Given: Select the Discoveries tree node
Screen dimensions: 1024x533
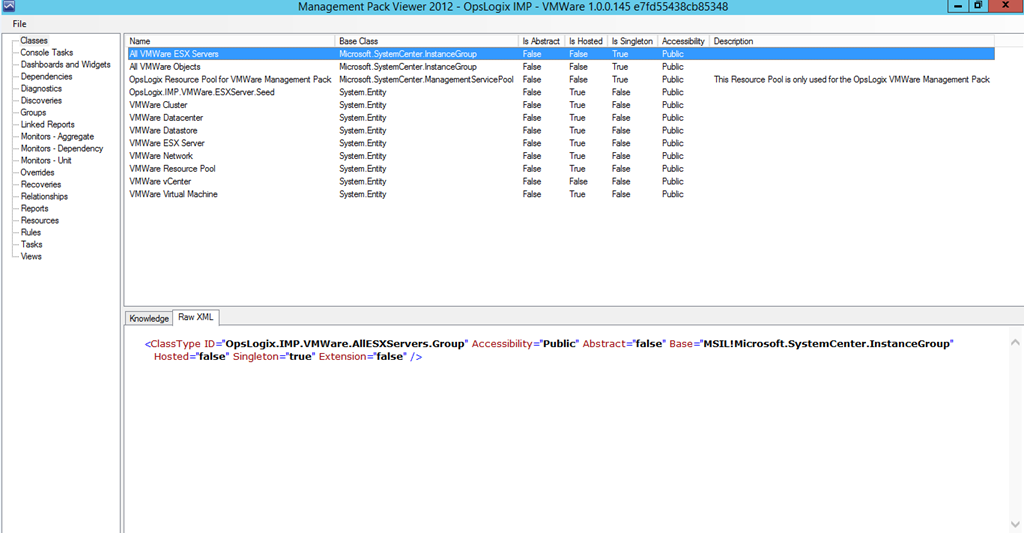Looking at the screenshot, I should click(41, 101).
